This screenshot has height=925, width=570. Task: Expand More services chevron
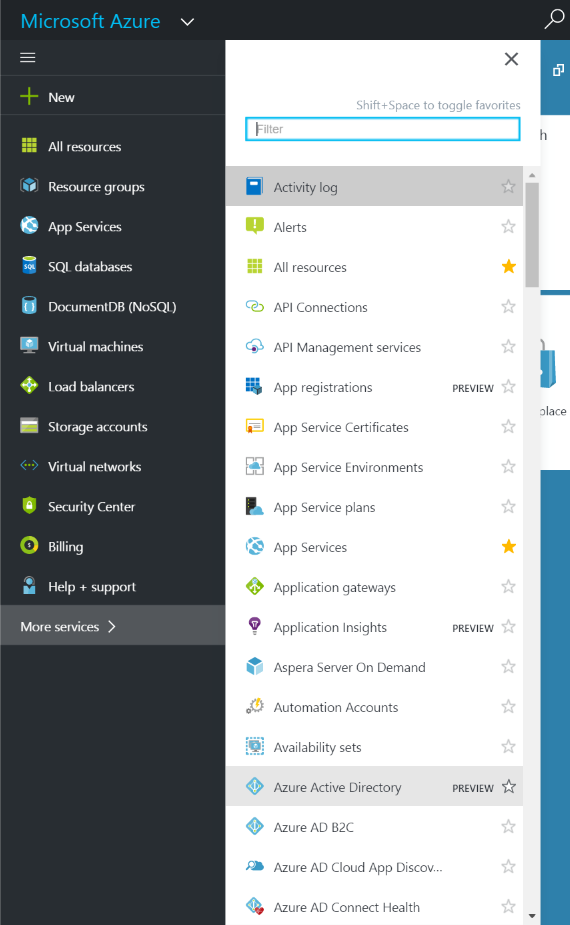pos(112,626)
